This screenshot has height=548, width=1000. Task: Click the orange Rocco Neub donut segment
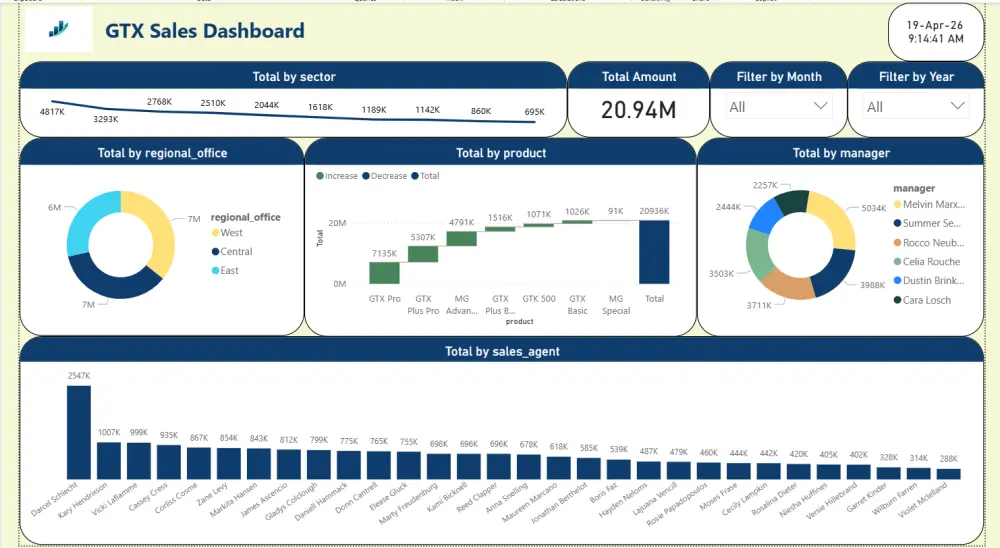pos(788,286)
